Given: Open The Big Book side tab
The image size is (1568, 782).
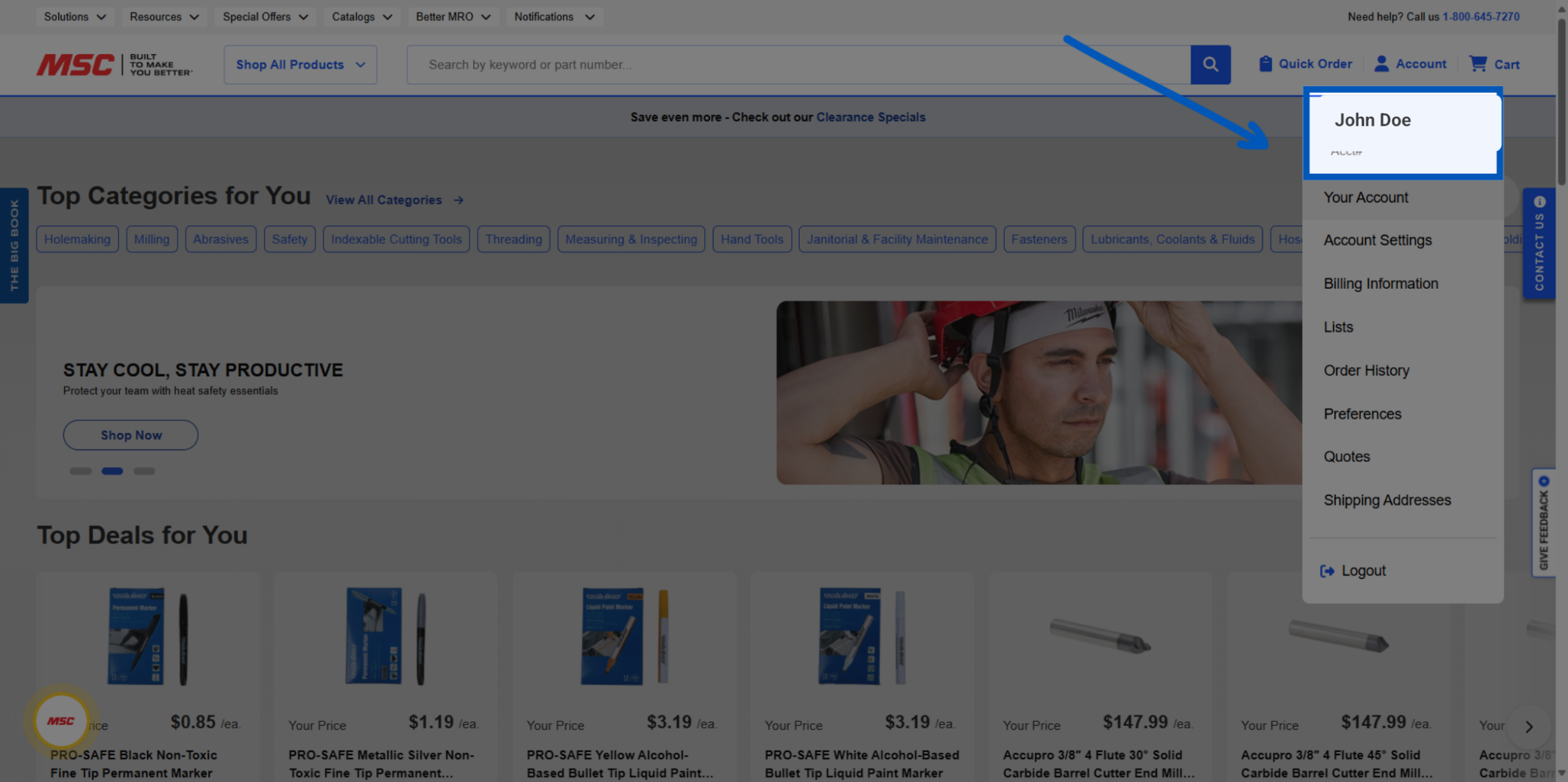Looking at the screenshot, I should click(14, 245).
